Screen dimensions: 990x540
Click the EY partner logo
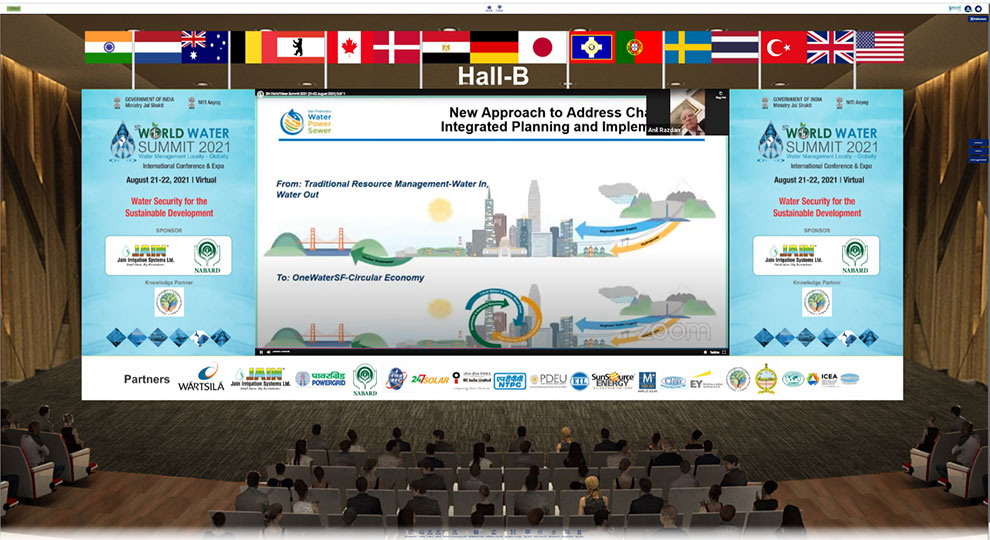705,380
